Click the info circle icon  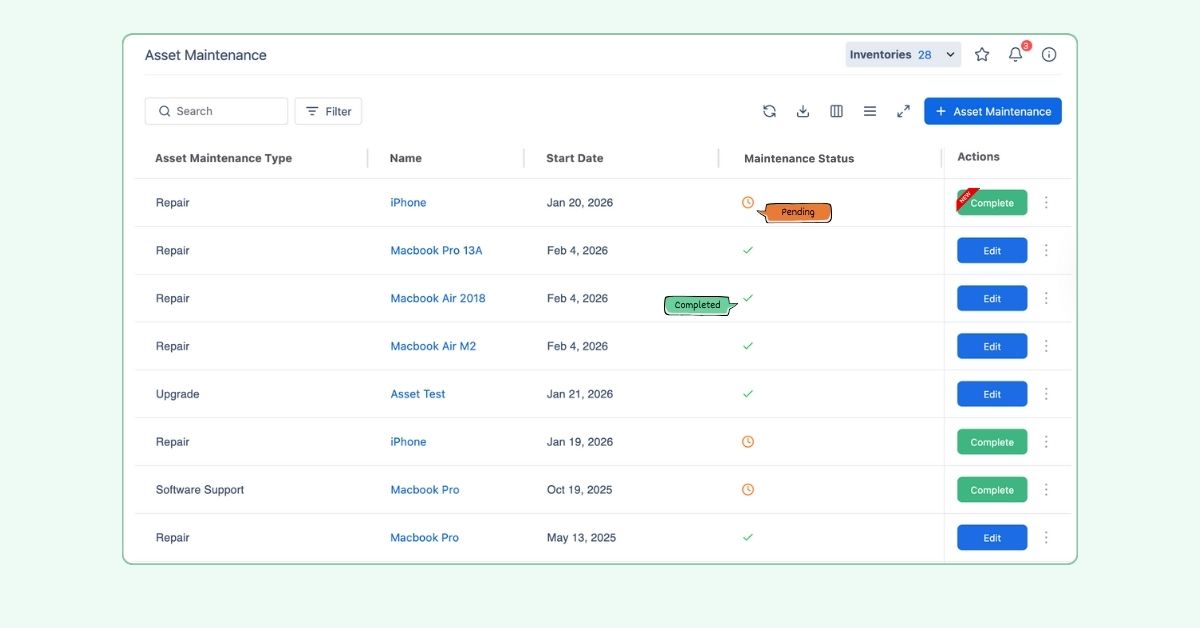(x=1049, y=55)
